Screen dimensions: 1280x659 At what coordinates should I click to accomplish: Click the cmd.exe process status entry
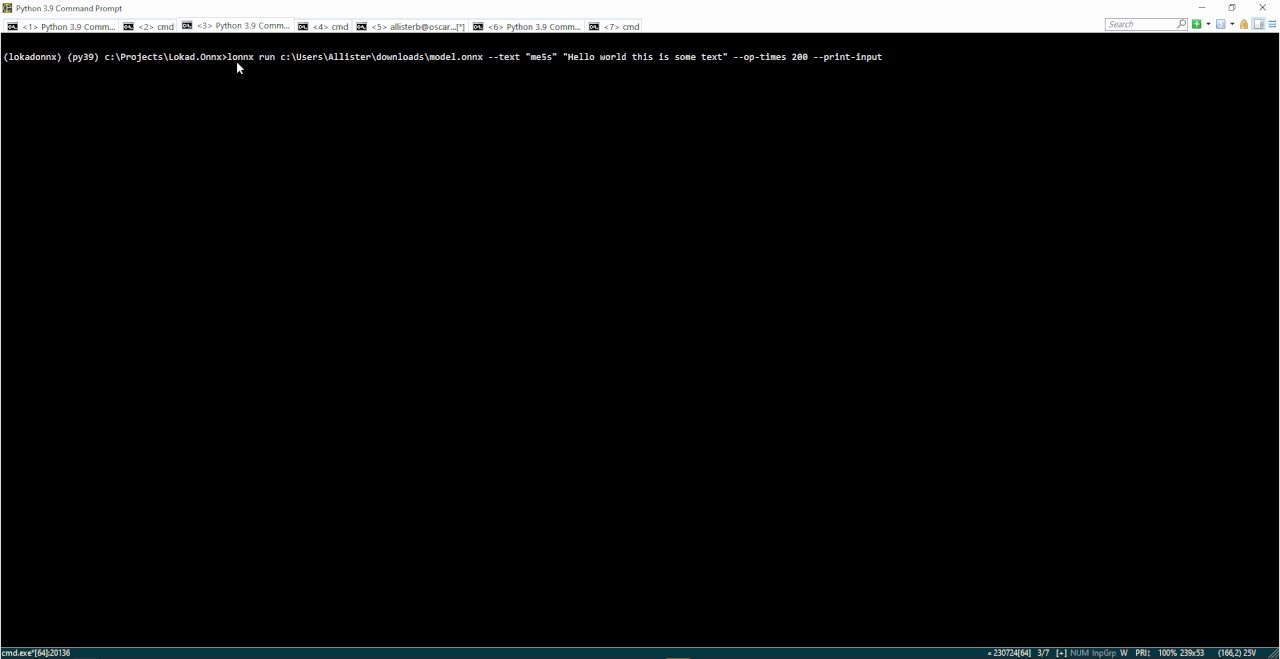point(36,653)
